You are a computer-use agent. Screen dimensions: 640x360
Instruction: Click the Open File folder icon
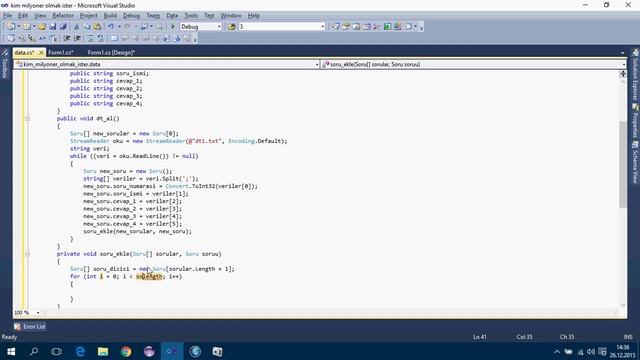pyautogui.click(x=42, y=27)
